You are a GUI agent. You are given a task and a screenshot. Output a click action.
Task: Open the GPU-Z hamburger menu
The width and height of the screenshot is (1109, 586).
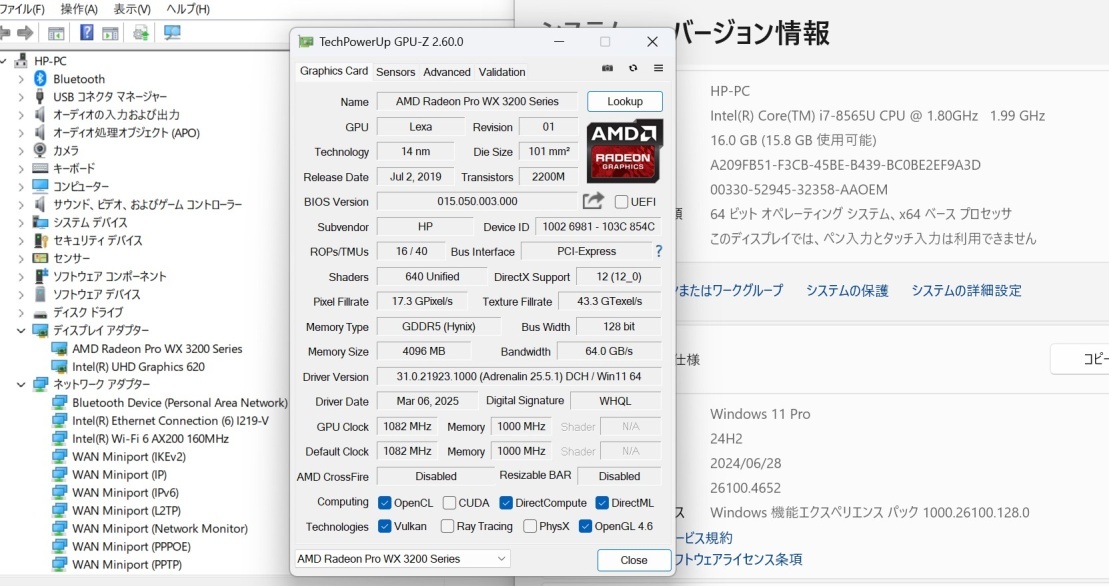tap(658, 69)
